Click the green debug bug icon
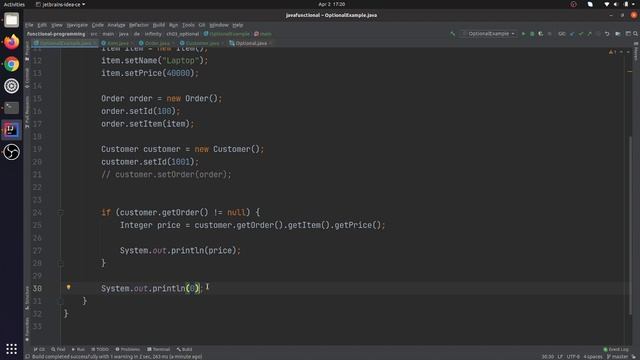Viewport: 640px width, 360px height. click(532, 34)
